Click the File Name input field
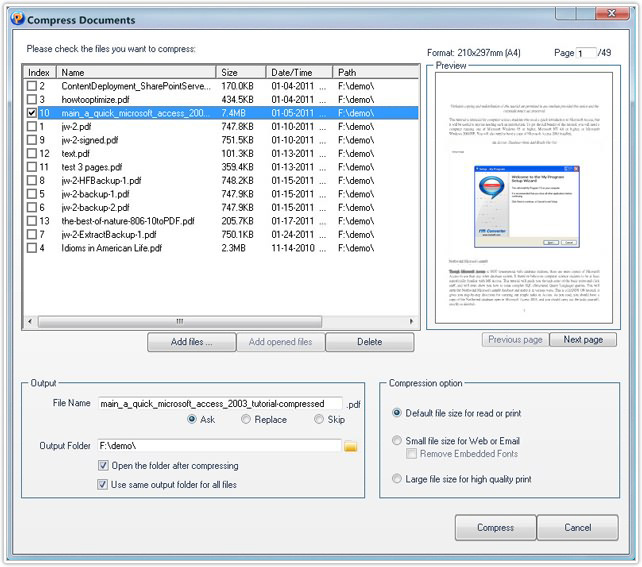Viewport: 642px width, 567px height. [x=220, y=404]
